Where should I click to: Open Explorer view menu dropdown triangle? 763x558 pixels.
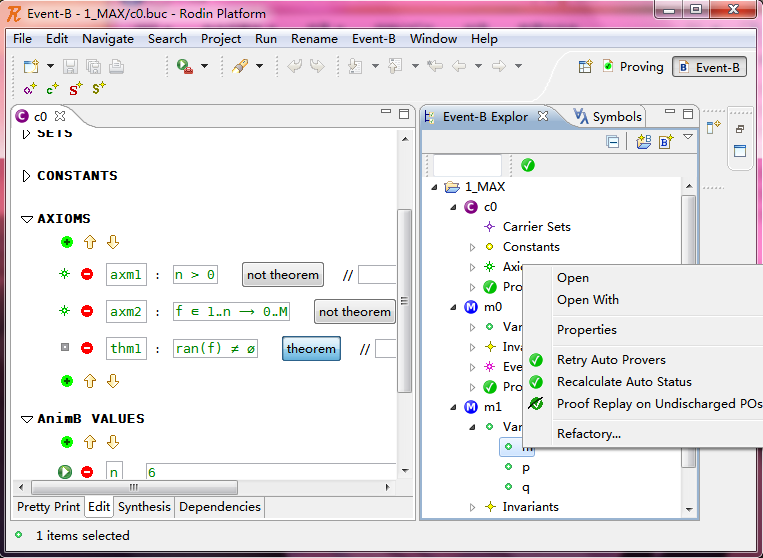[x=688, y=137]
